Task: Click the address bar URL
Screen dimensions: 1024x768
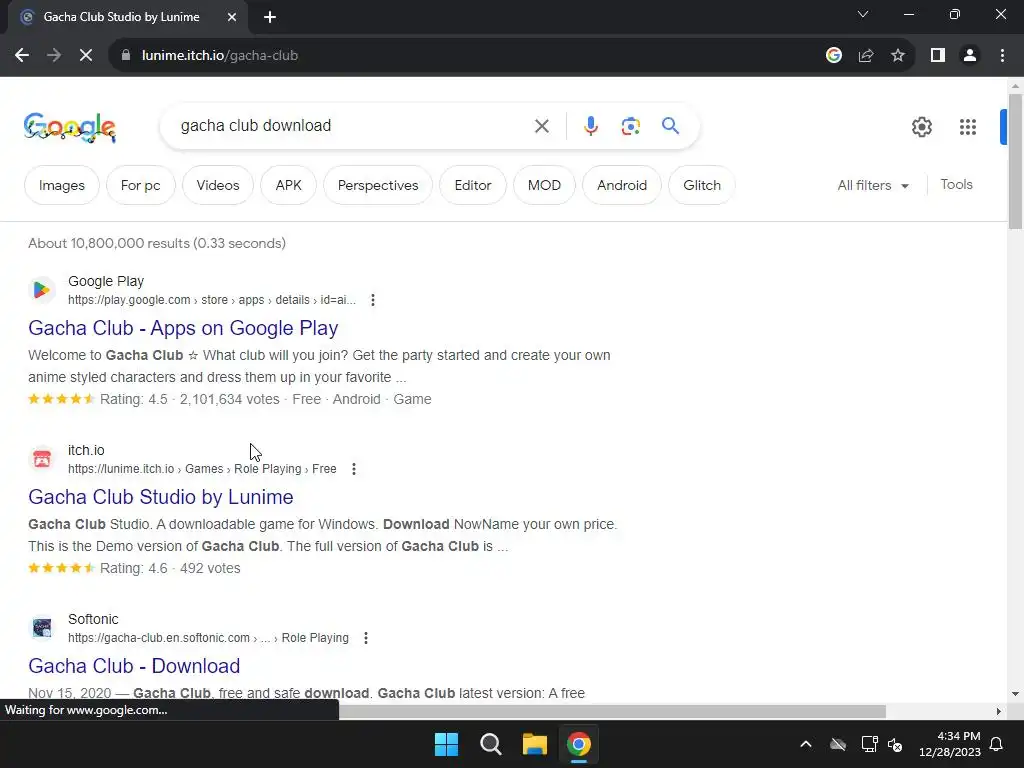Action: tap(219, 56)
